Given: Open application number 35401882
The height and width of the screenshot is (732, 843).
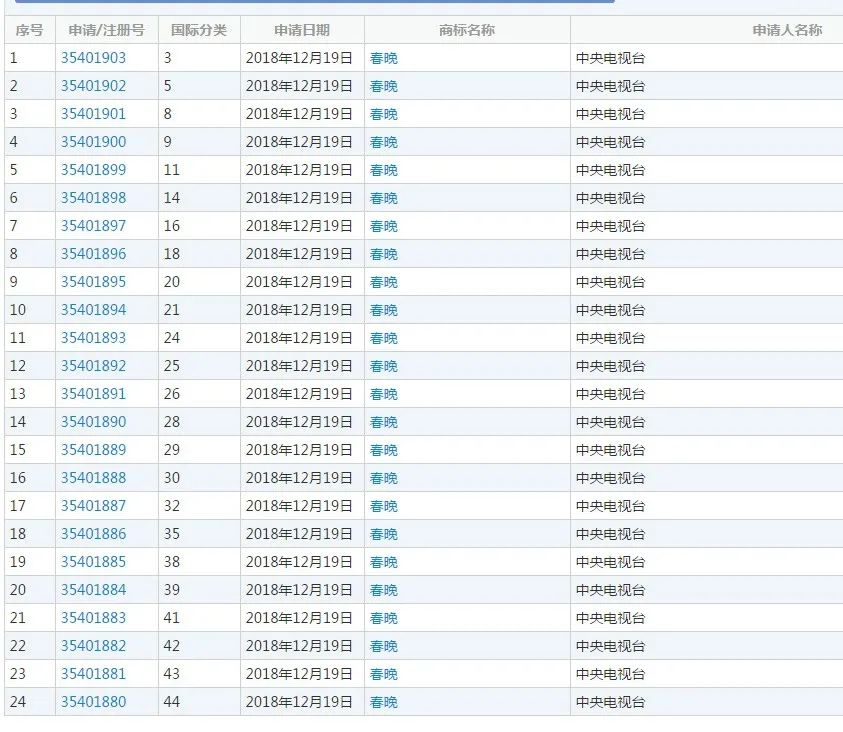Looking at the screenshot, I should click(93, 645).
